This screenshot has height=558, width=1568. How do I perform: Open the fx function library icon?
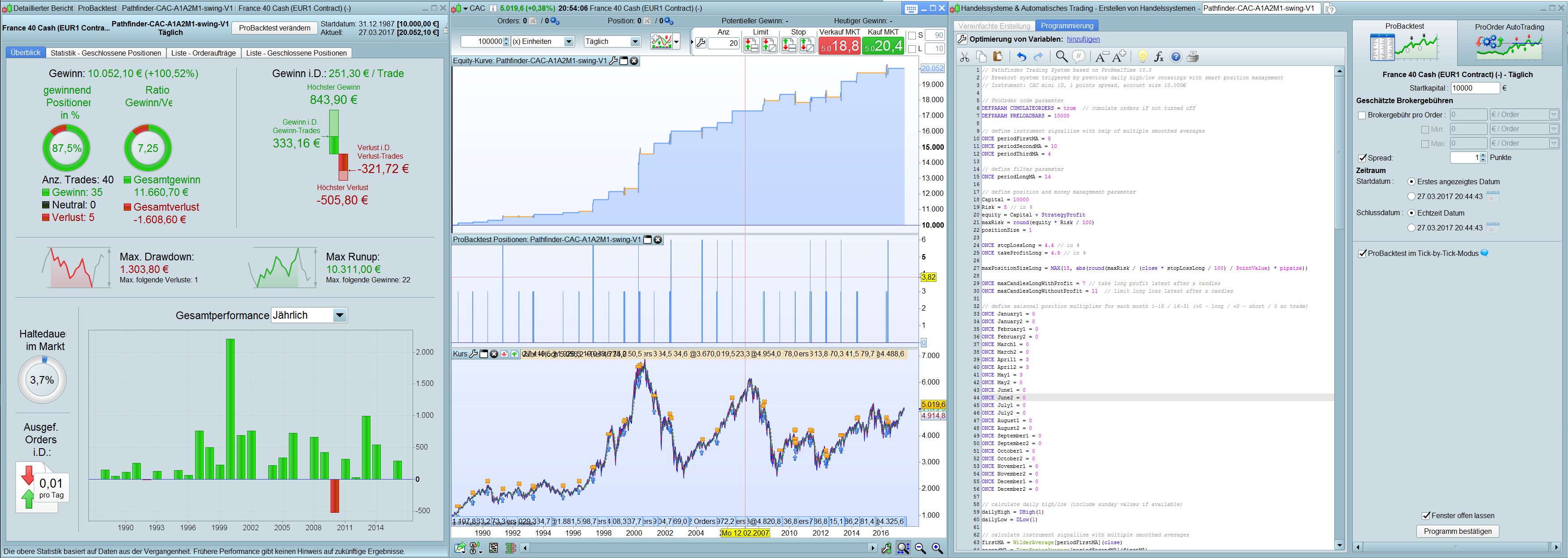point(1159,56)
